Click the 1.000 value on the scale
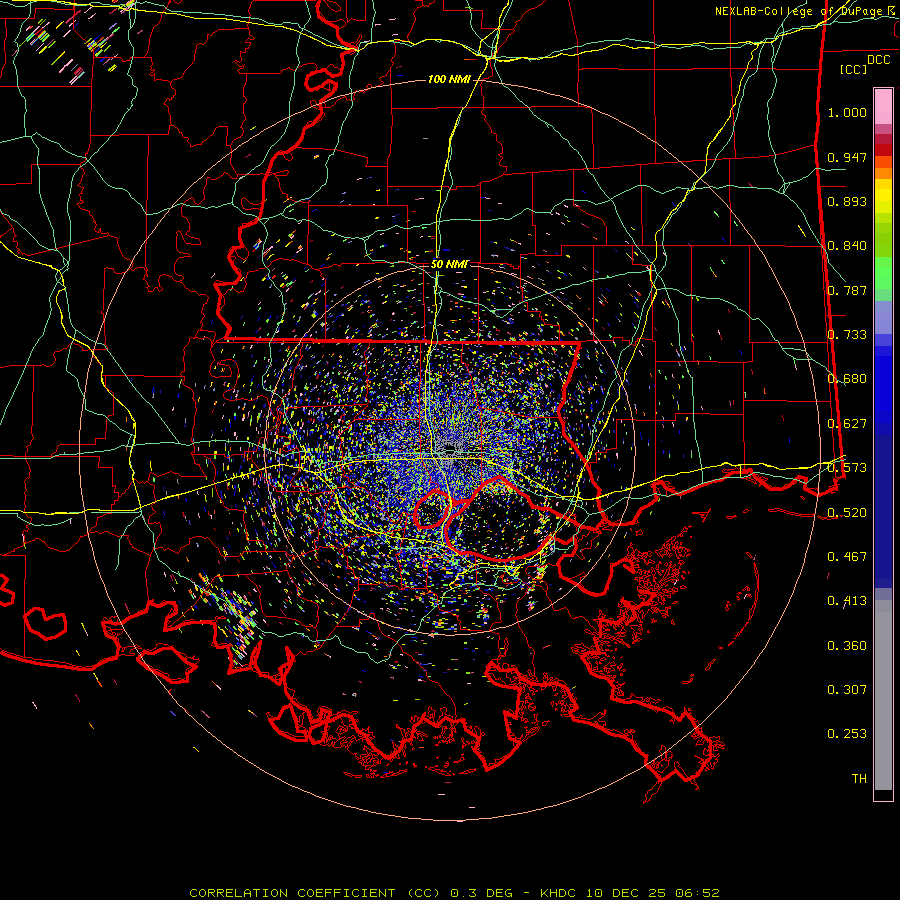This screenshot has width=900, height=900. [x=847, y=112]
